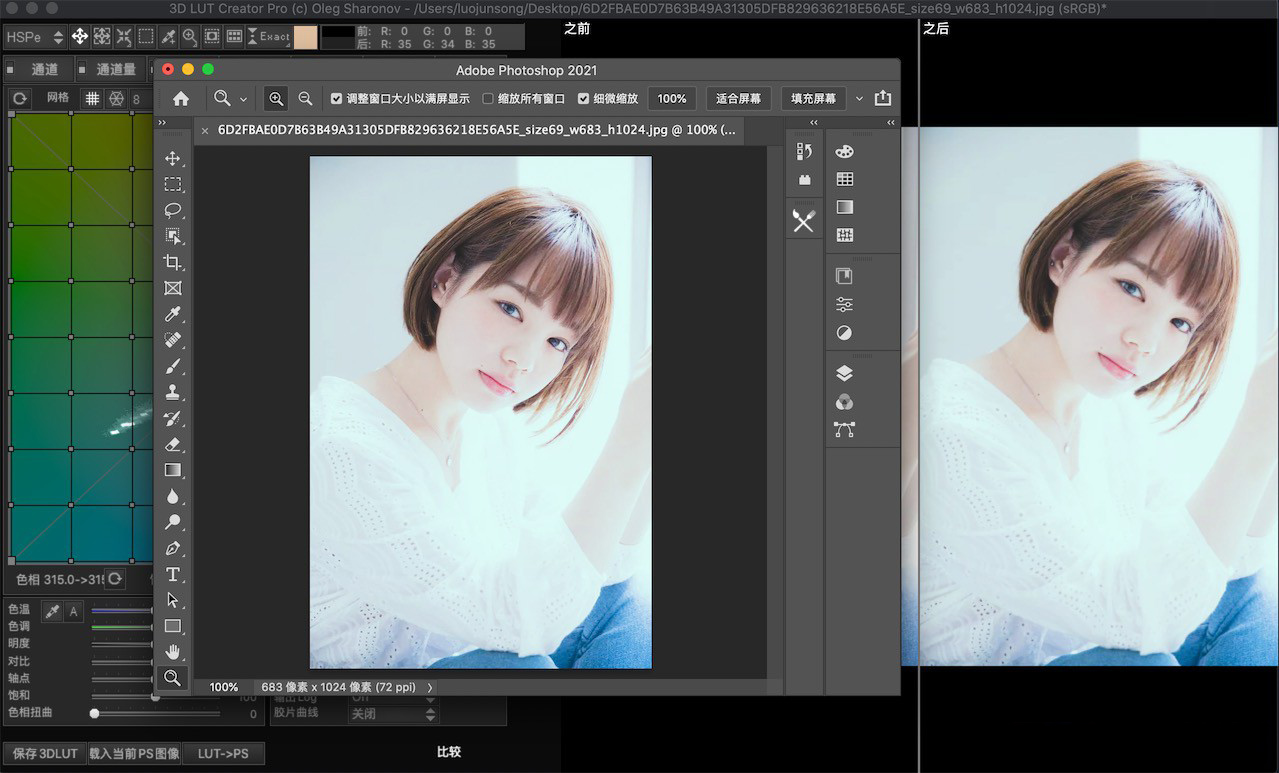This screenshot has width=1279, height=773.
Task: Toggle the auto 'A' white balance button
Action: pyautogui.click(x=73, y=611)
